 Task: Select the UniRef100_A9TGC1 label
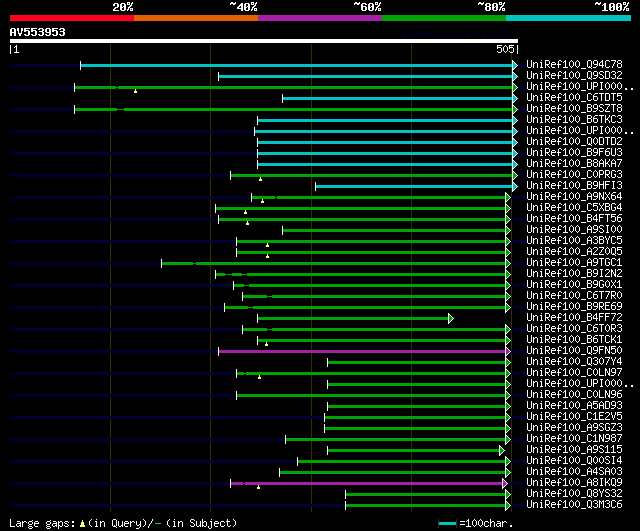574,263
